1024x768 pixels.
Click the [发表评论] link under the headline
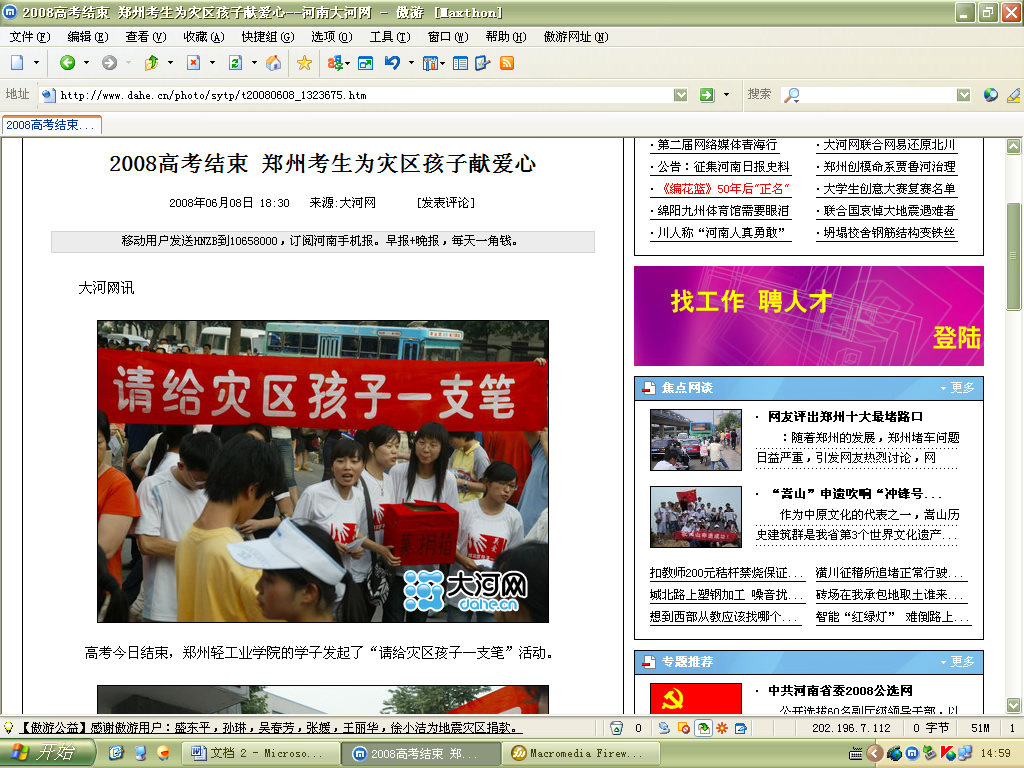[446, 203]
